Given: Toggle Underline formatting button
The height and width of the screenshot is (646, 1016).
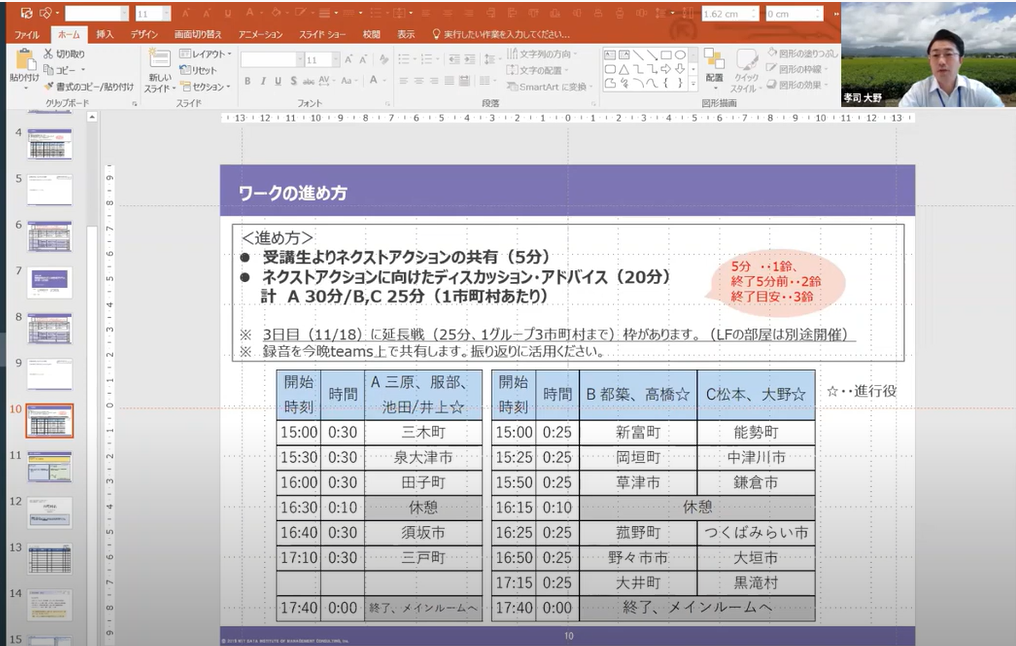Looking at the screenshot, I should point(279,81).
